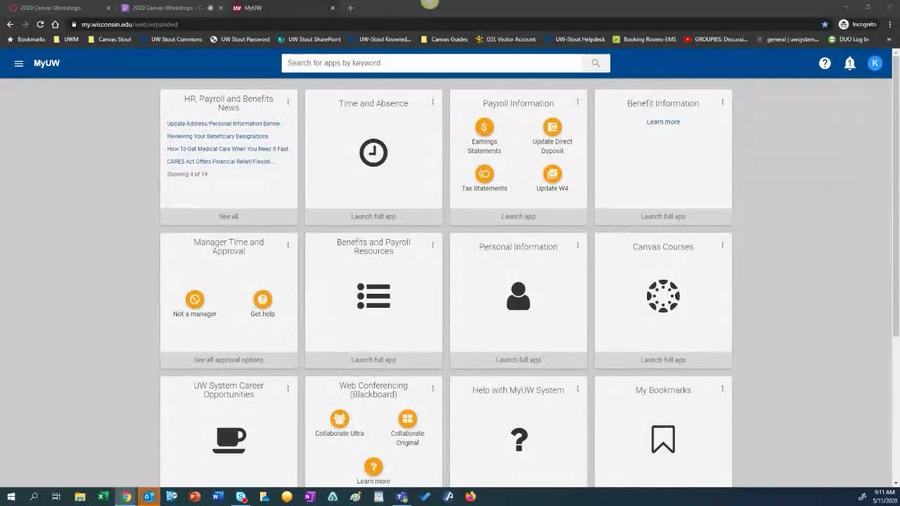Open Collaborate Original icon
Viewport: 900px width, 506px height.
[x=407, y=418]
